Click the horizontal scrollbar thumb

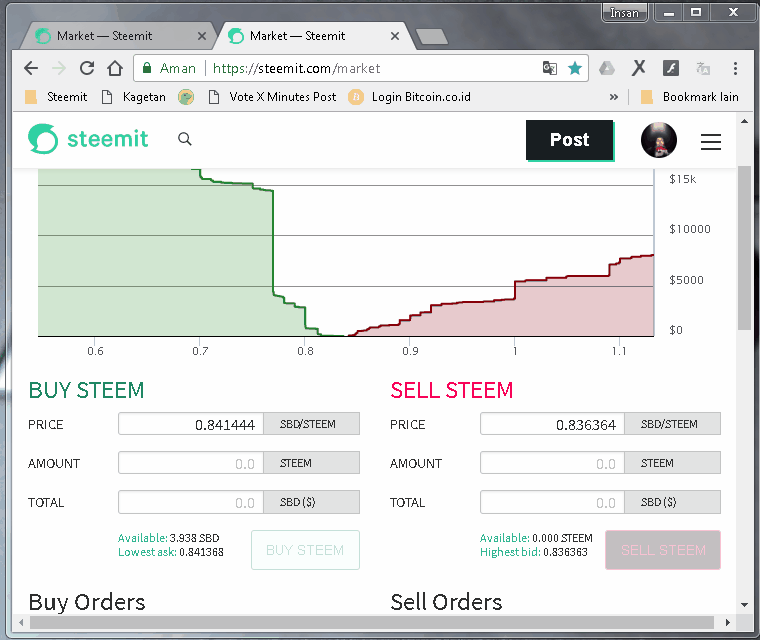(x=372, y=622)
